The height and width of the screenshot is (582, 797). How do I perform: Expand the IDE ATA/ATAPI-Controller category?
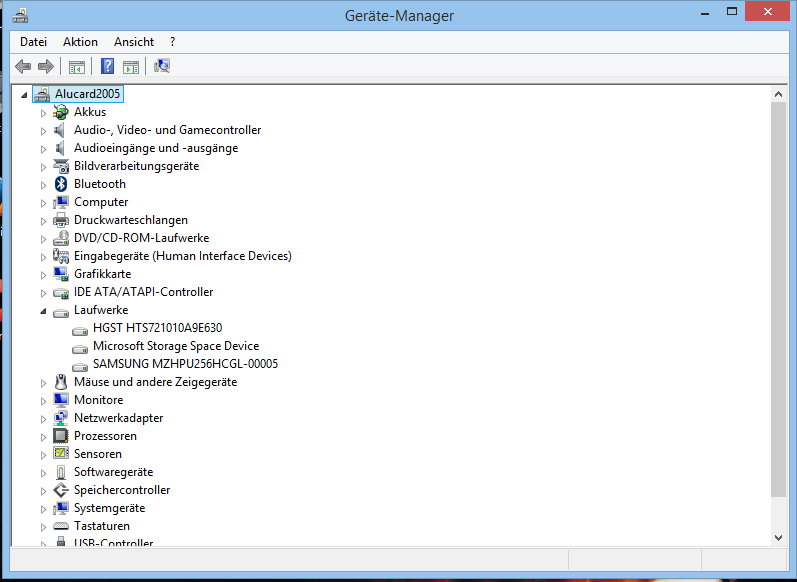[x=43, y=293]
